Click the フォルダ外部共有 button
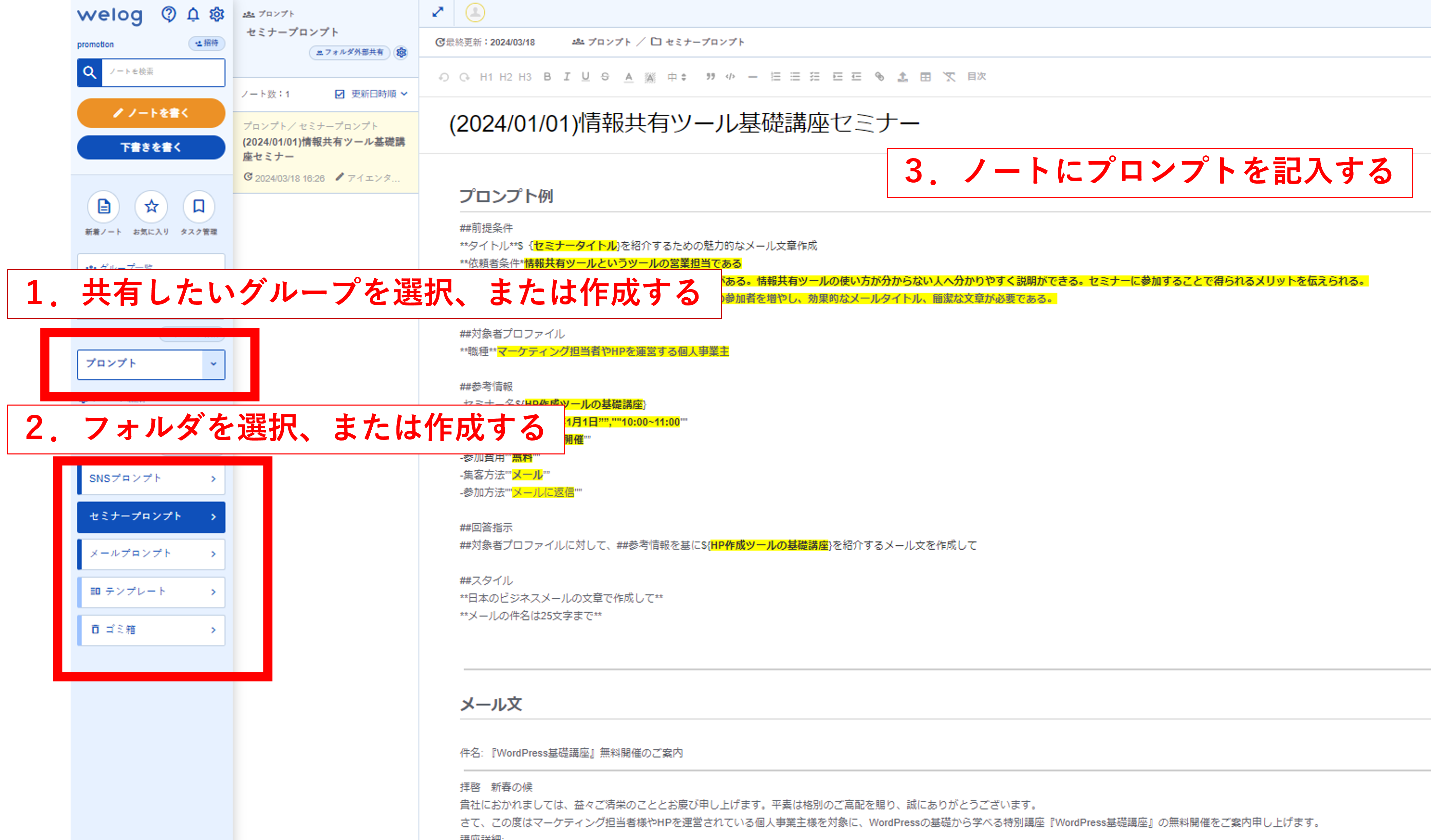 350,52
